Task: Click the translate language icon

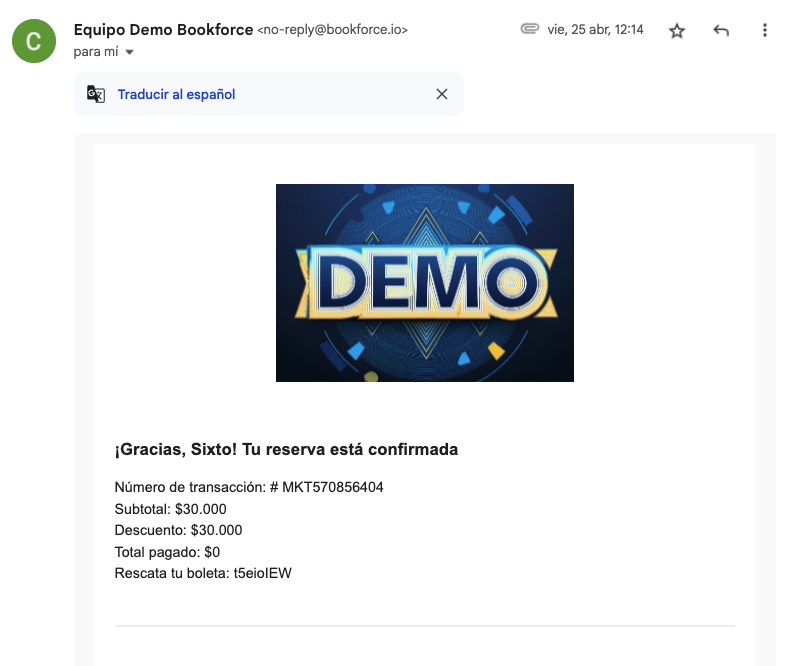Action: coord(96,94)
